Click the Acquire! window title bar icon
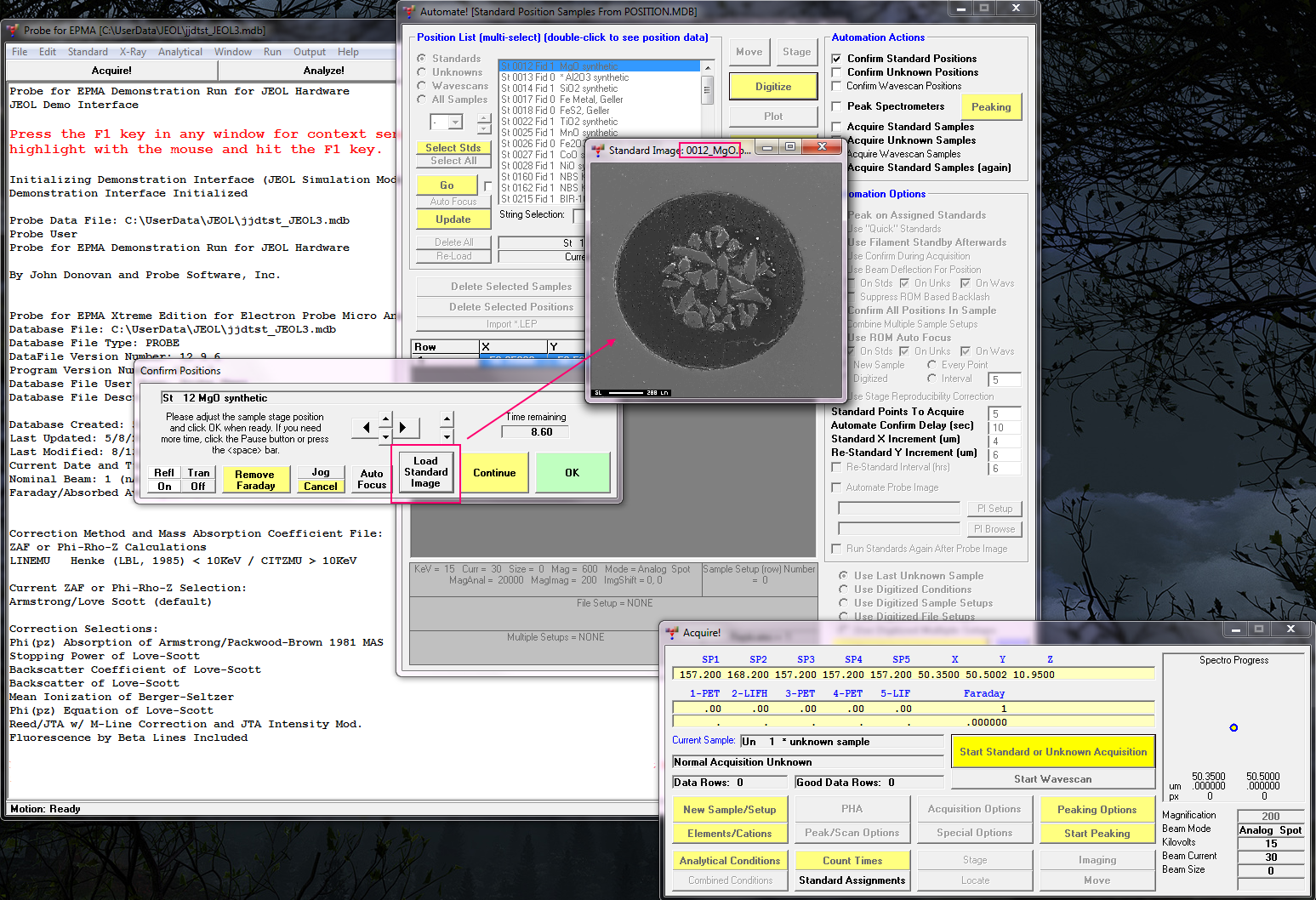This screenshot has width=1316, height=900. coord(672,633)
